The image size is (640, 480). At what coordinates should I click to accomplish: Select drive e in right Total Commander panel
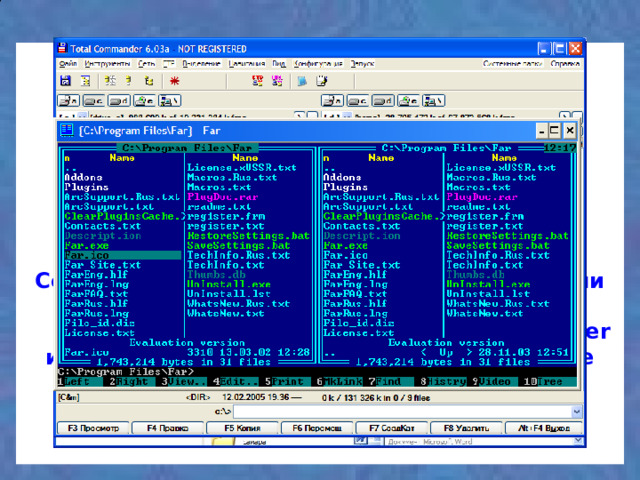[408, 100]
